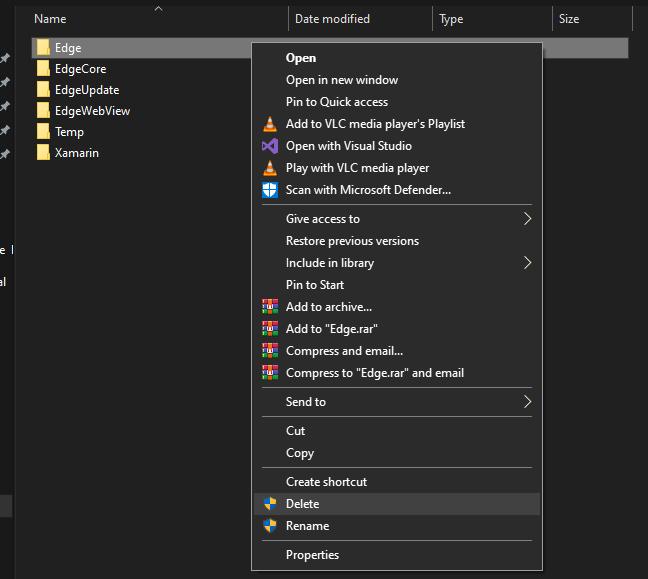Click the WinRAR icon beside Compress and email
This screenshot has height=579, width=648.
[x=269, y=351]
